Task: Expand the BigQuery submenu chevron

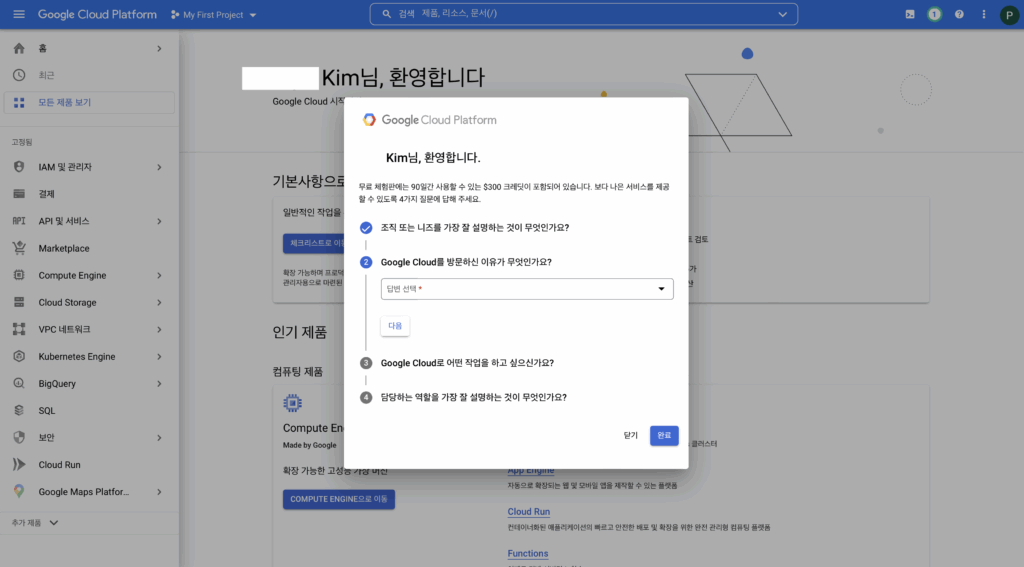Action: click(x=159, y=383)
